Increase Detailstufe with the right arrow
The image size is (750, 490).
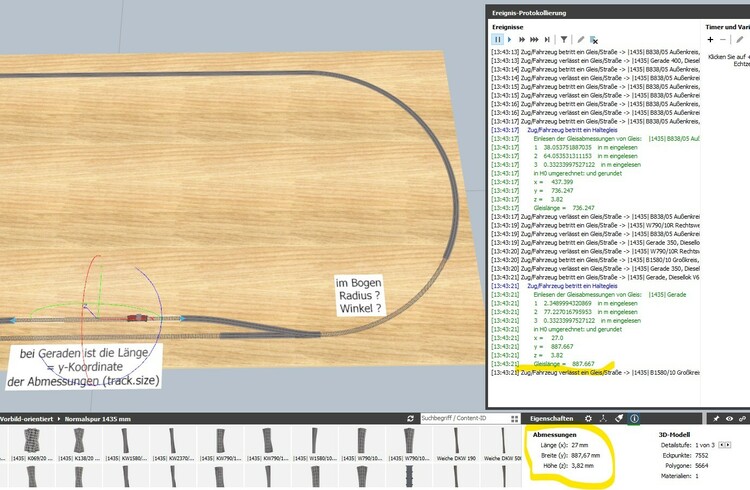coord(728,445)
